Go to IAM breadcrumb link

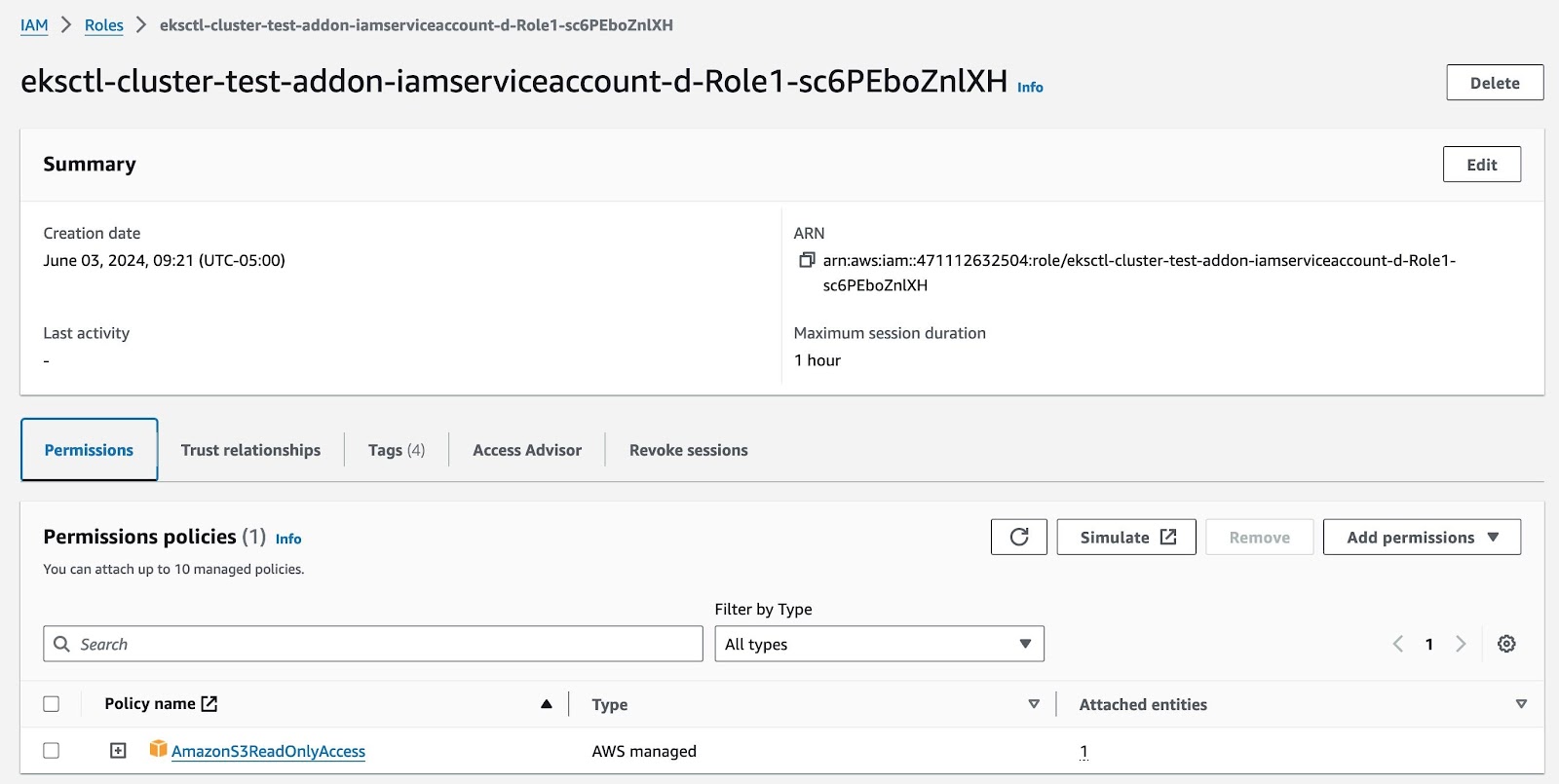point(34,25)
